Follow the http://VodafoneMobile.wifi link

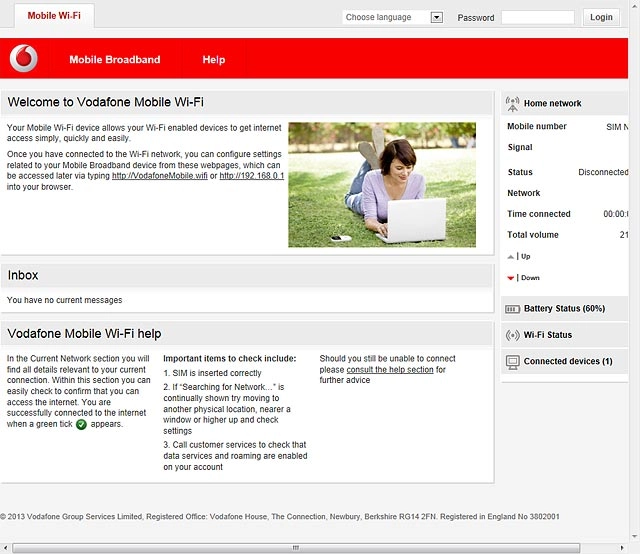[160, 176]
